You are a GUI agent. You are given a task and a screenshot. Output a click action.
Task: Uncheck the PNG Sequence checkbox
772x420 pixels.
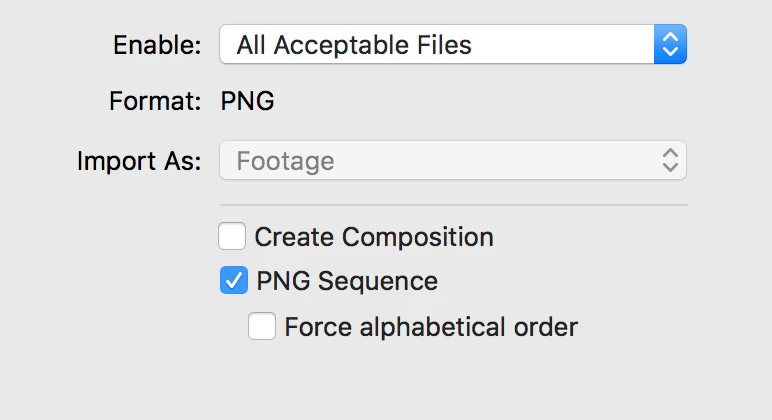coord(233,281)
